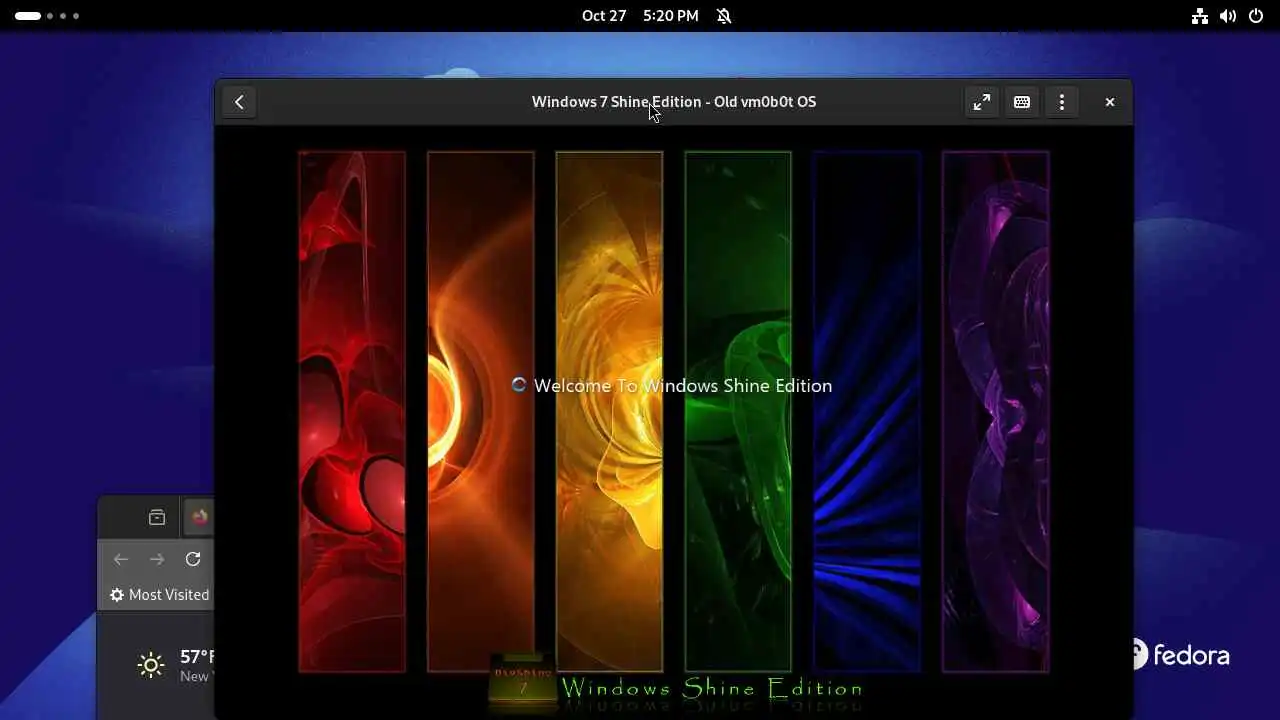Viewport: 1280px width, 720px height.
Task: Click the power icon in top bar
Action: click(x=1256, y=16)
